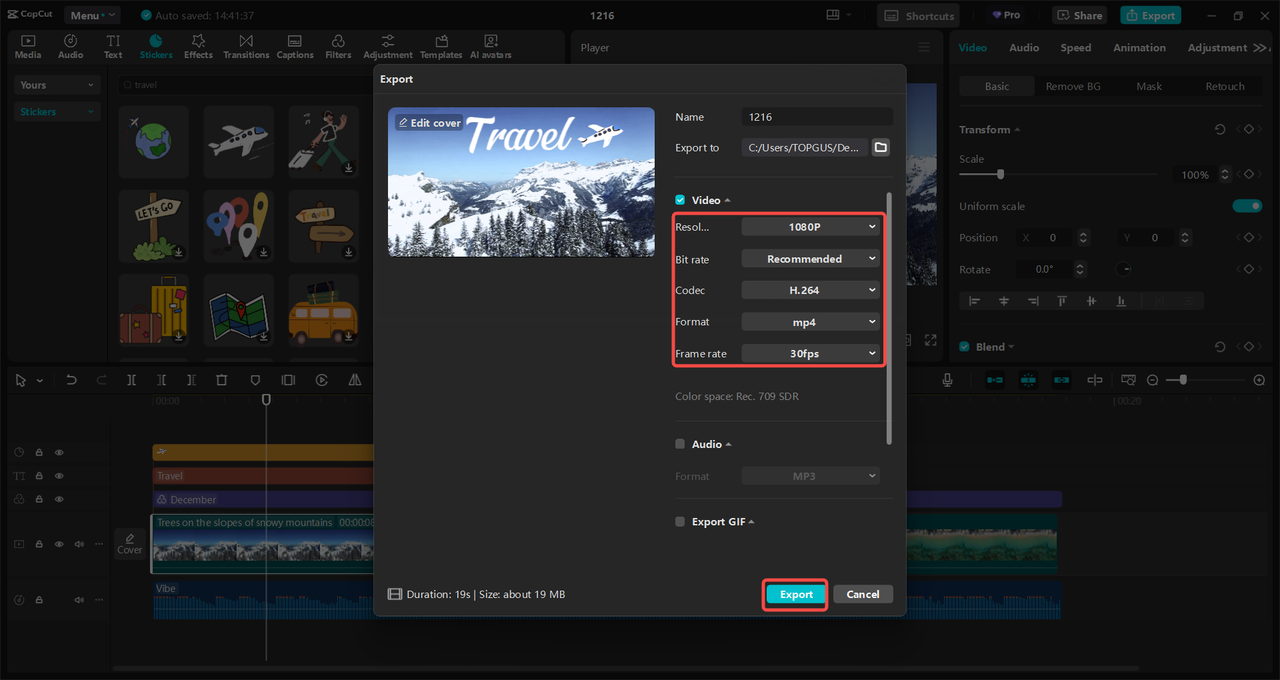Collapse the Transform section arrow
1280x680 pixels.
pyautogui.click(x=1017, y=130)
